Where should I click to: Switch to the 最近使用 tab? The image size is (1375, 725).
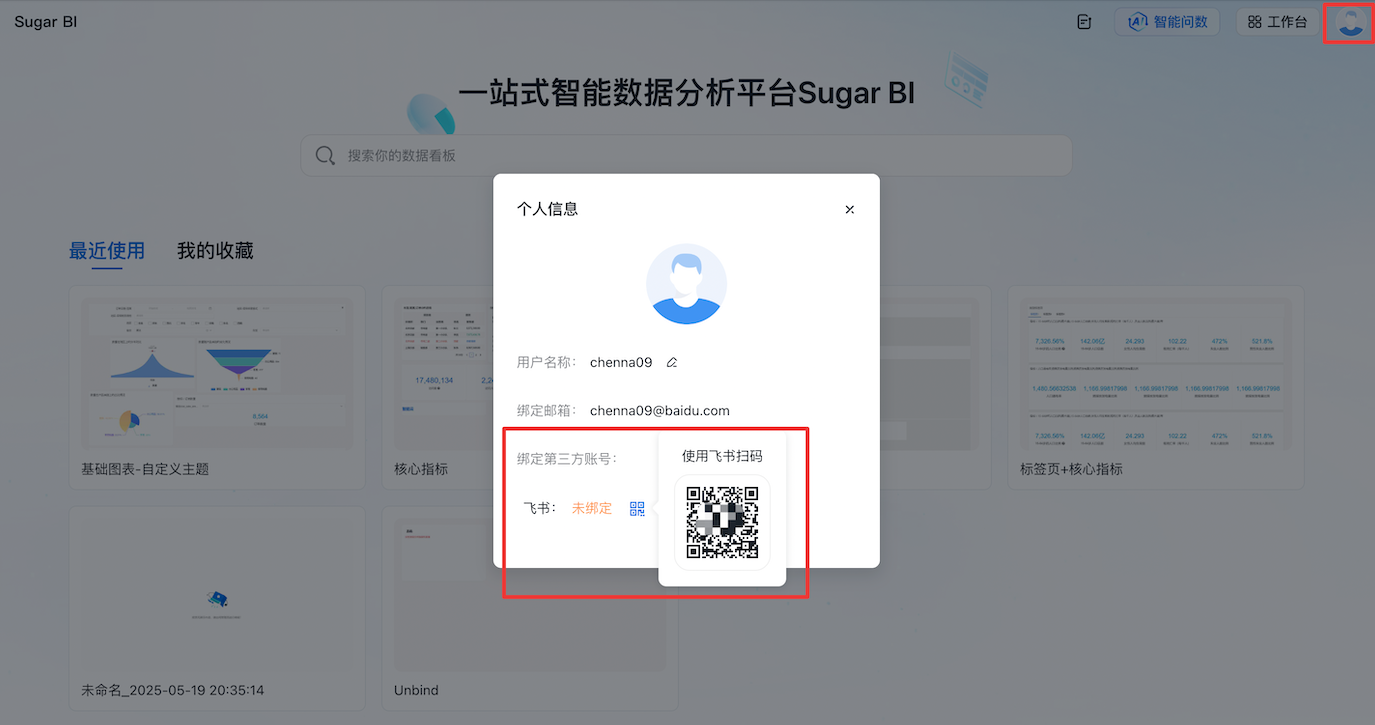107,251
